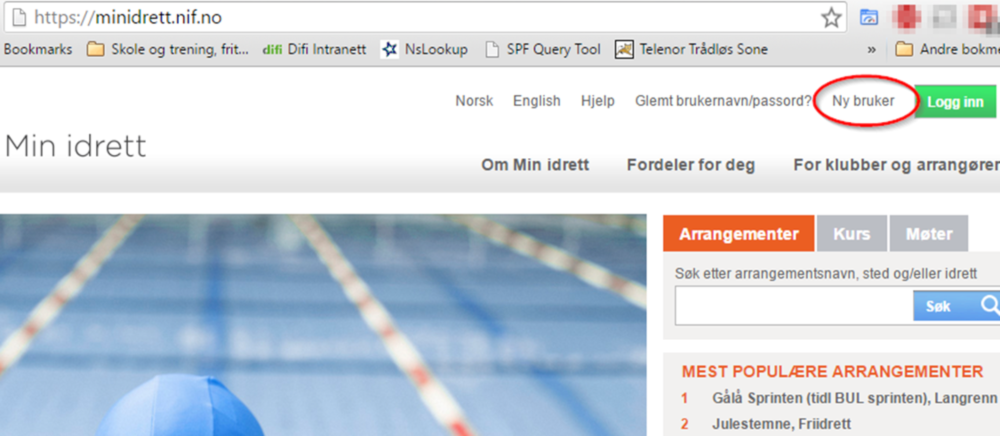Open the Om Min idrett menu
This screenshot has height=436, width=1000.
click(535, 165)
